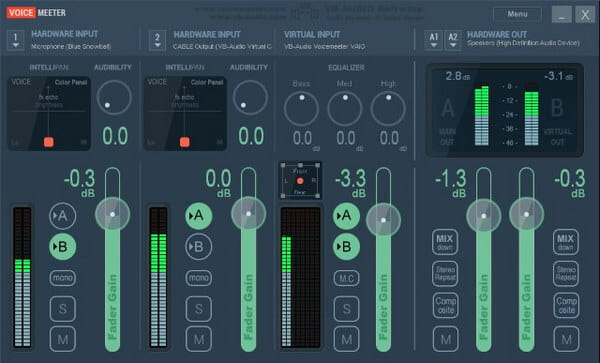Solo hardware input 2 with S button
Screen dimensions: 600x363
(199, 308)
